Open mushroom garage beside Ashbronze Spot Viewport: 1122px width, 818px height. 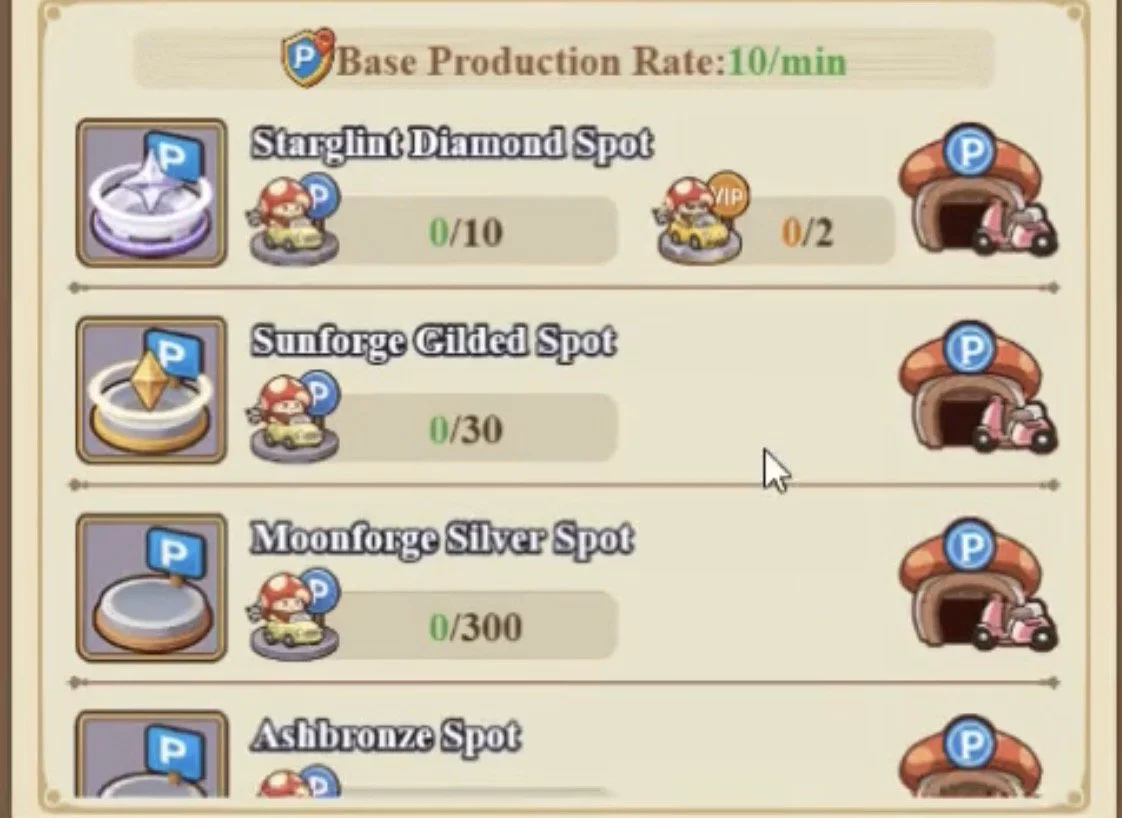click(970, 757)
